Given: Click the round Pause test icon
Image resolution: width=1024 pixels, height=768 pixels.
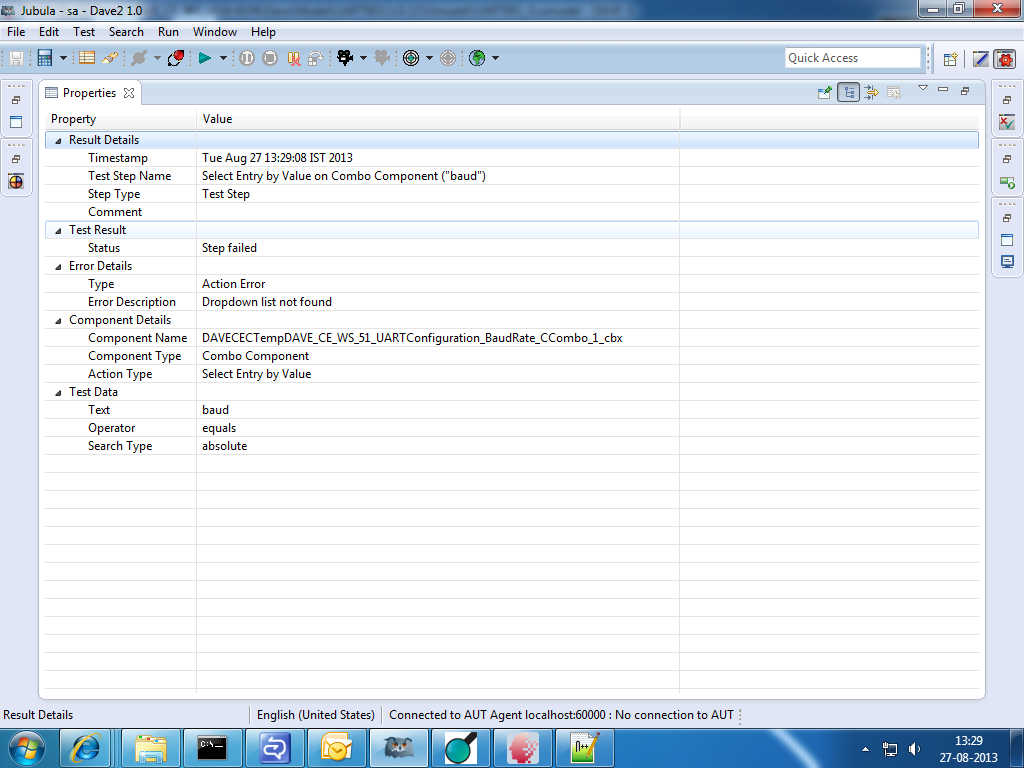Looking at the screenshot, I should 247,58.
